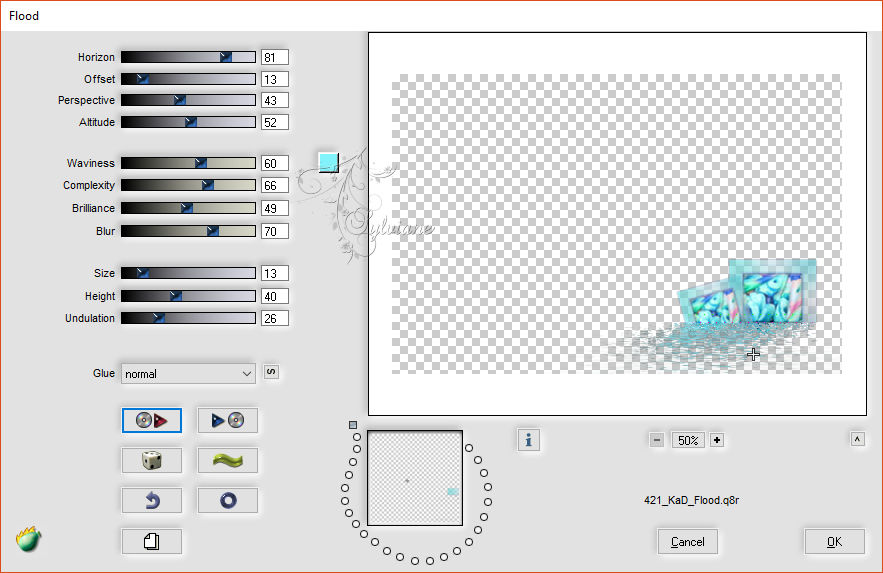Image resolution: width=883 pixels, height=573 pixels.
Task: Click the 421_KaD_Flood.q8r preset filename
Action: [692, 500]
